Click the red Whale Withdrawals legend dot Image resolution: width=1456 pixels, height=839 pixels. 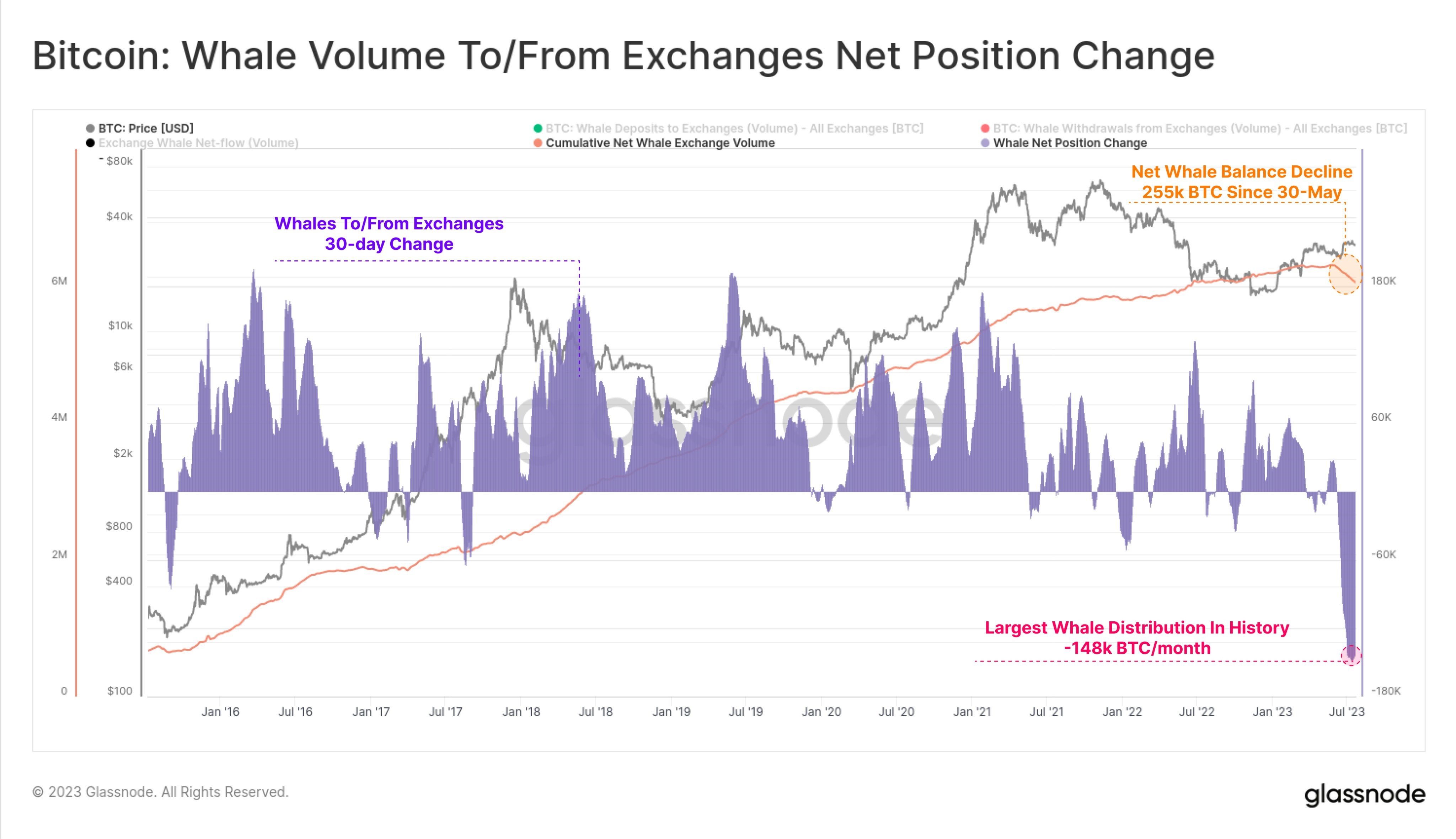985,128
